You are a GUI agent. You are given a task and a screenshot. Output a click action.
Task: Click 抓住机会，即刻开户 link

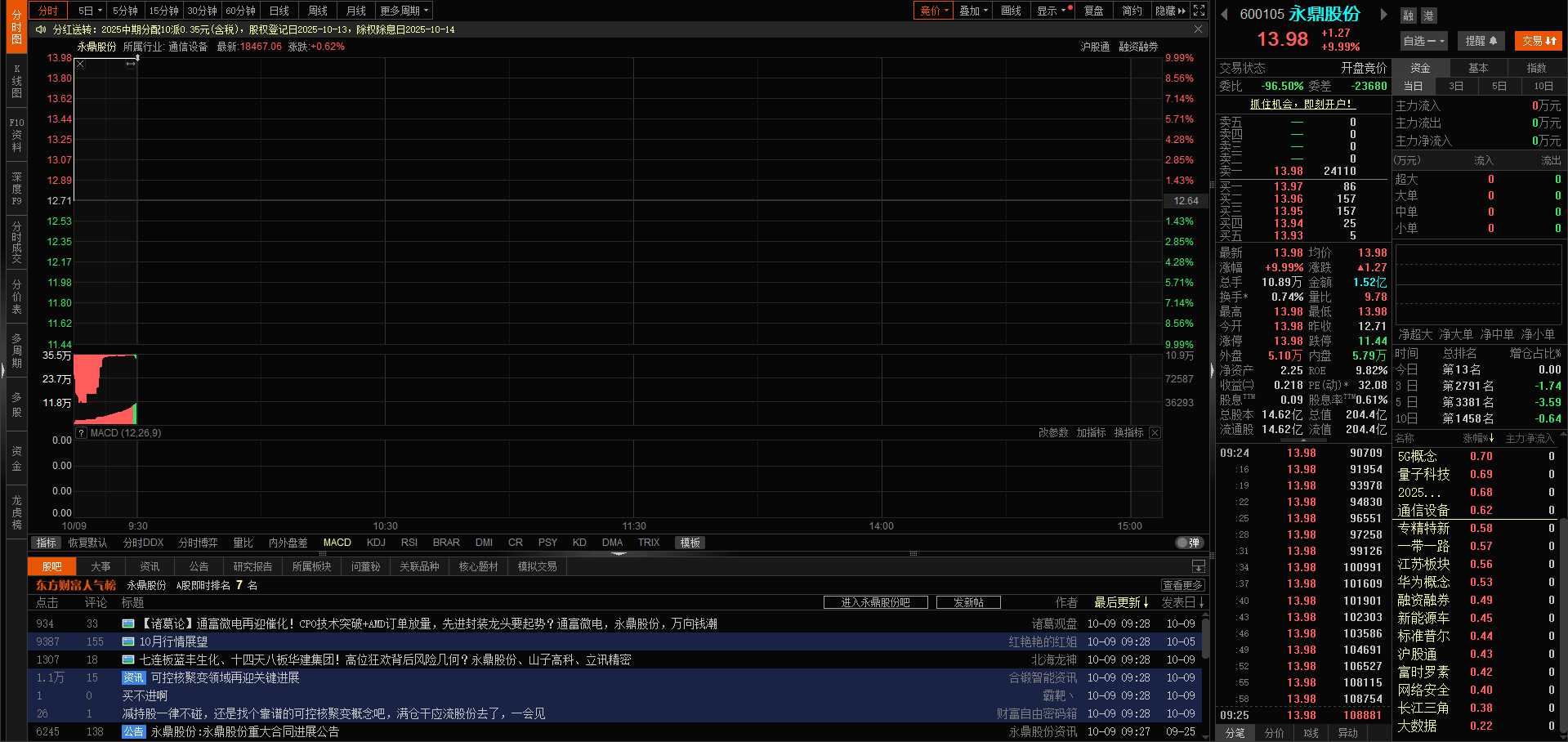(x=1302, y=104)
